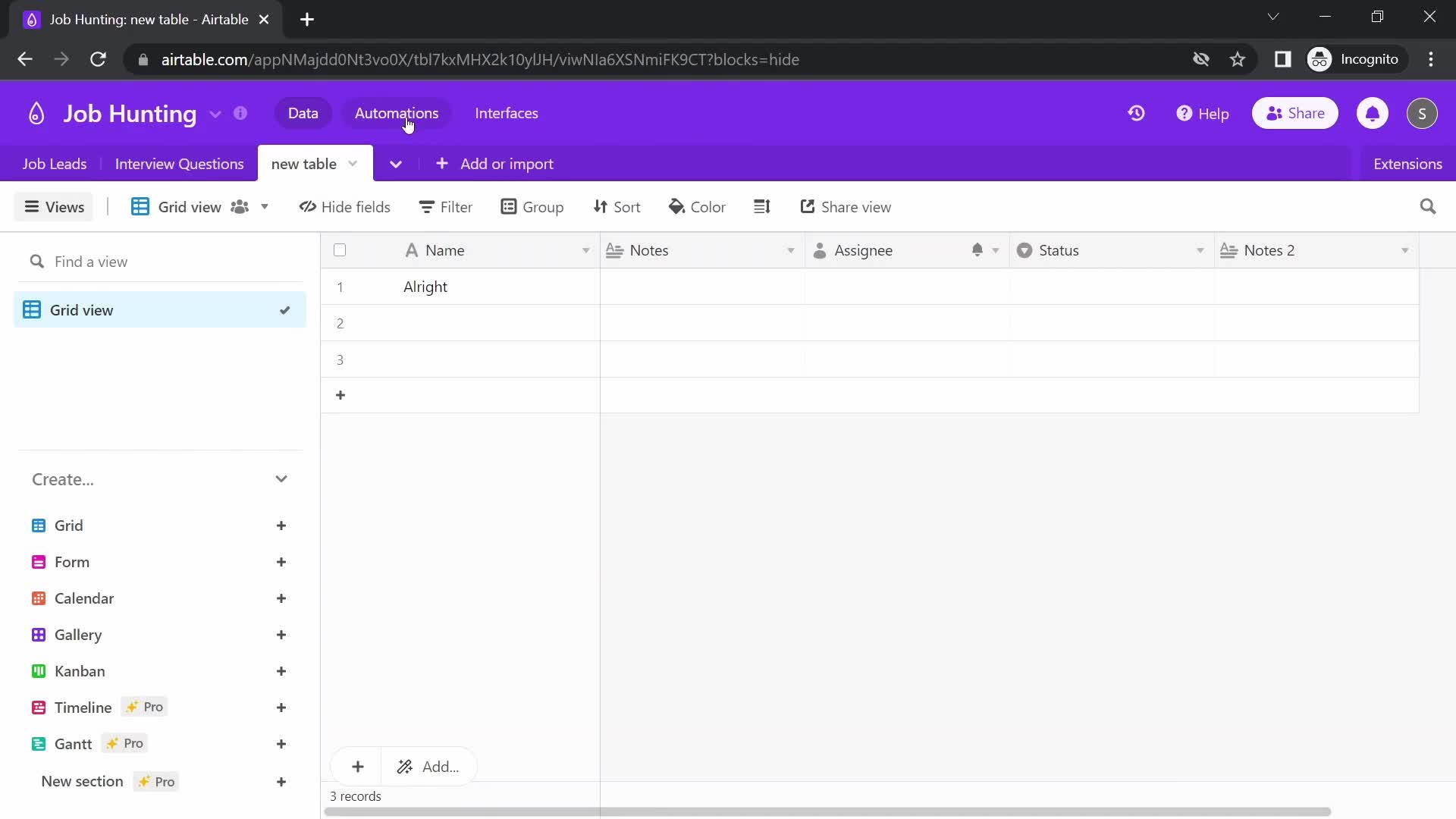Click the Job Leads table link
The height and width of the screenshot is (819, 1456).
click(55, 164)
